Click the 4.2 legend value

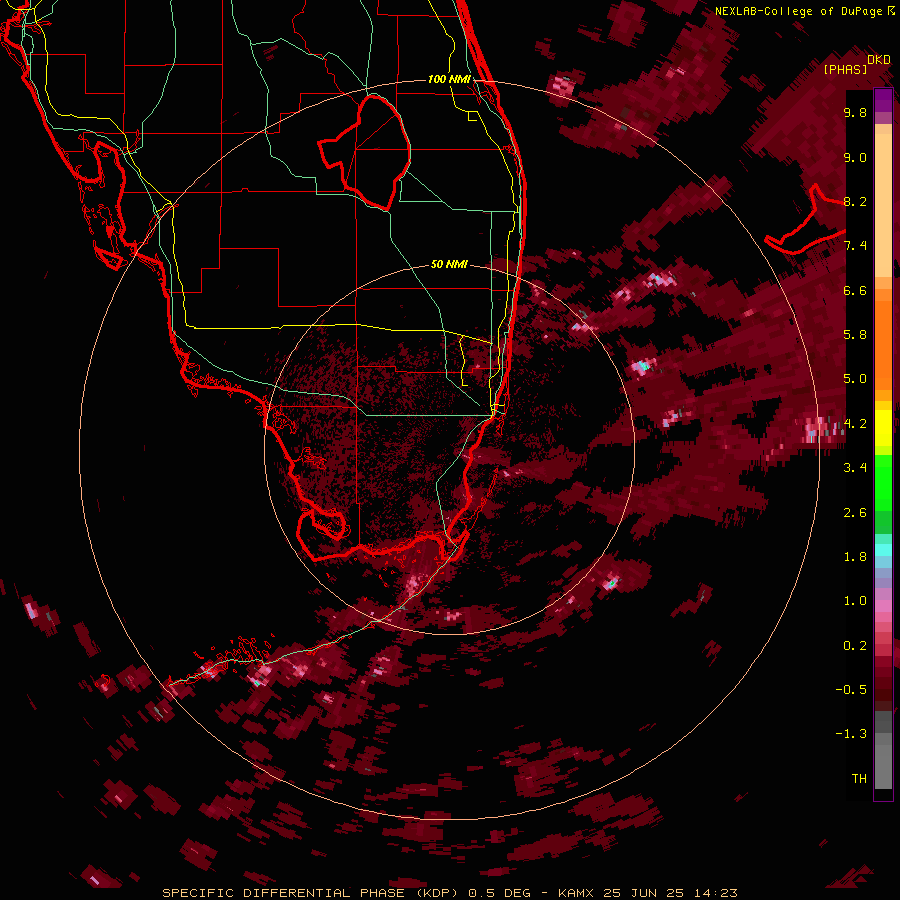(x=855, y=424)
